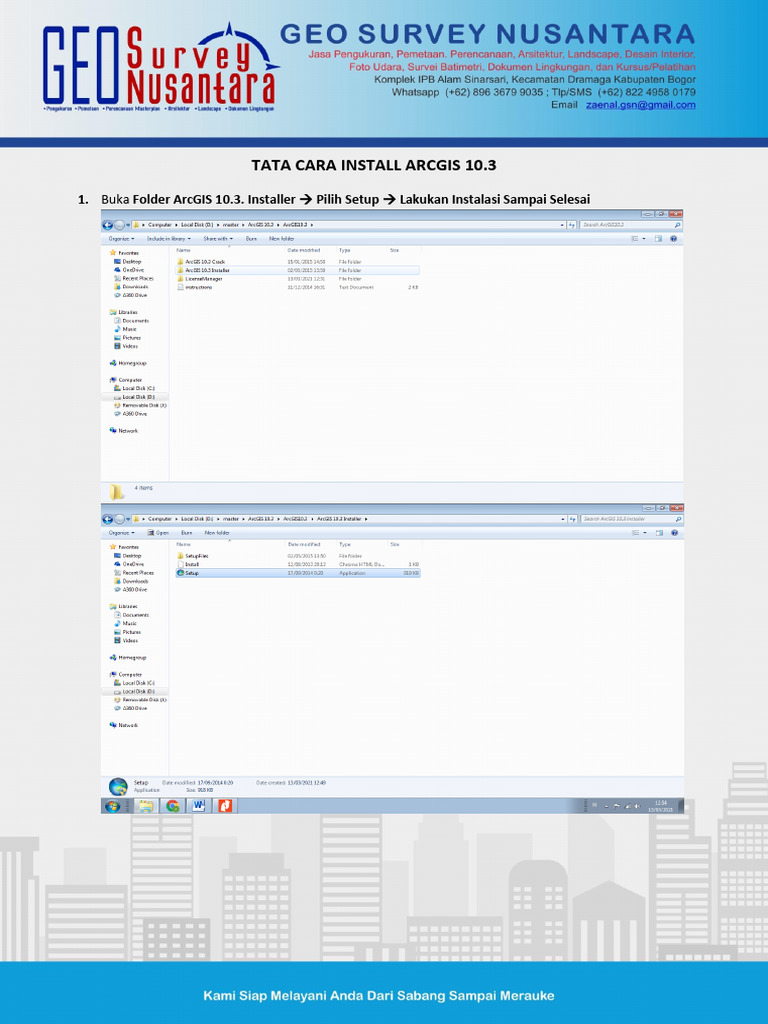Viewport: 768px width, 1024px height.
Task: Open Google Chrome from the taskbar
Action: click(x=172, y=806)
